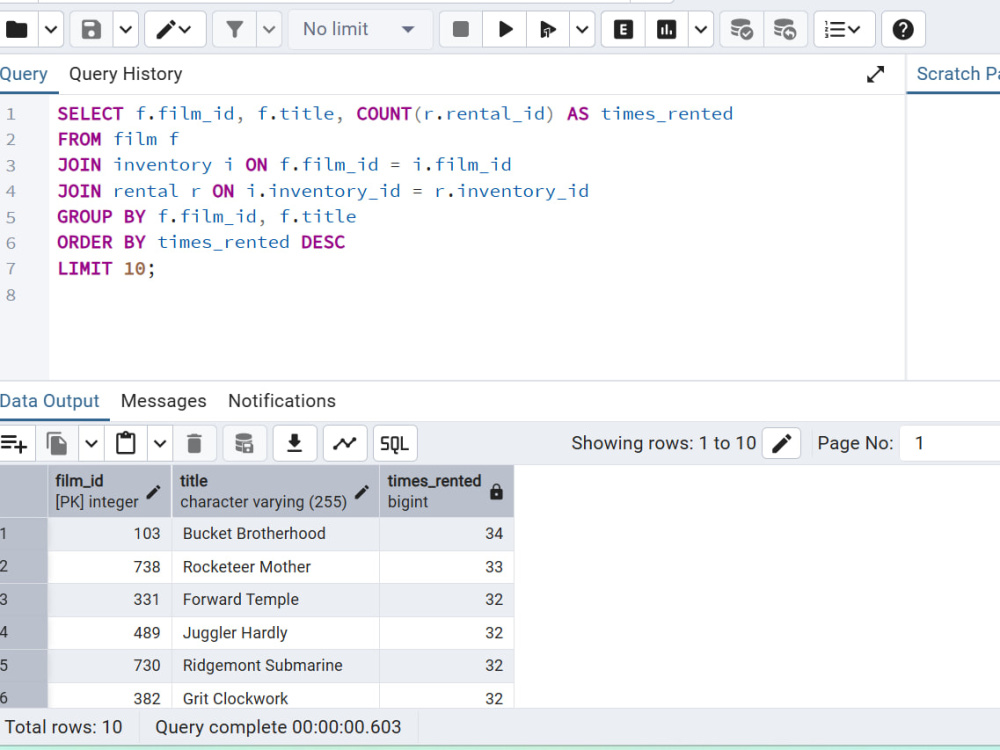Image resolution: width=1000 pixels, height=750 pixels.
Task: Select the Juggler Hardly title cell
Action: [276, 633]
